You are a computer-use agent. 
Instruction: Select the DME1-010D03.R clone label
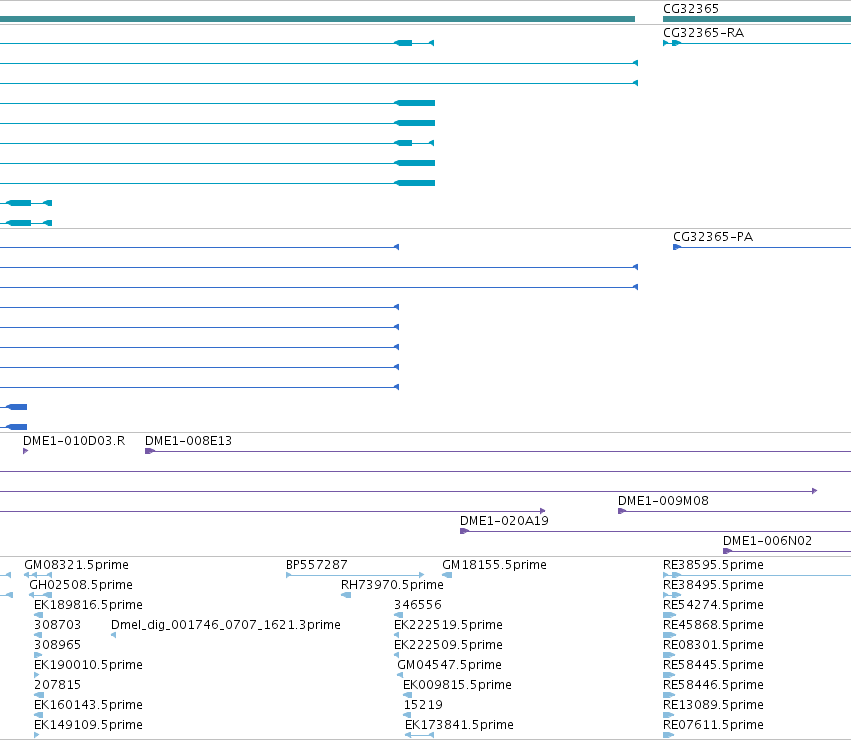74,441
